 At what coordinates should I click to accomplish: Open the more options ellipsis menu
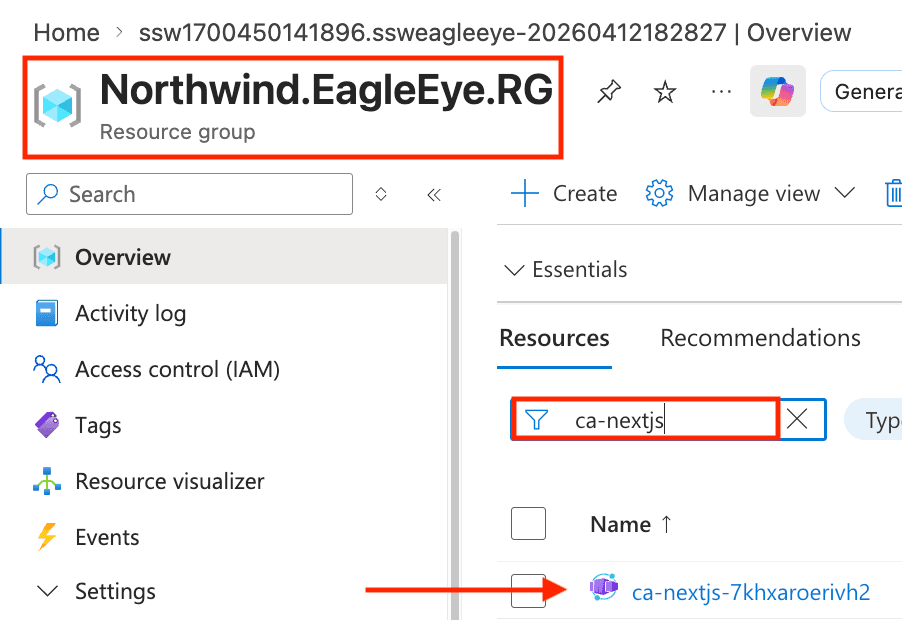[721, 92]
